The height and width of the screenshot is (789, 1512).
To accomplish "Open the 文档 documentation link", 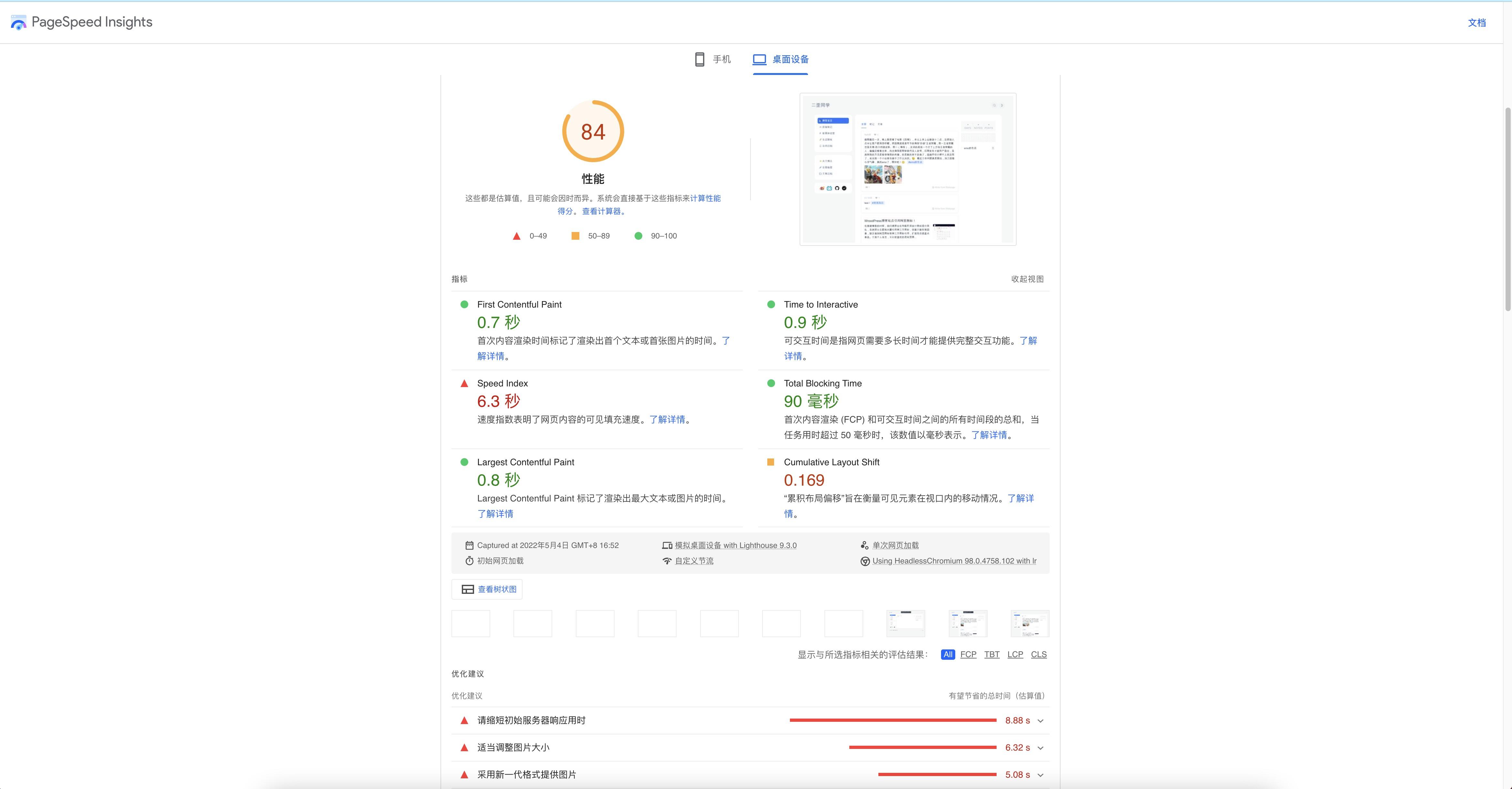I will point(1477,22).
